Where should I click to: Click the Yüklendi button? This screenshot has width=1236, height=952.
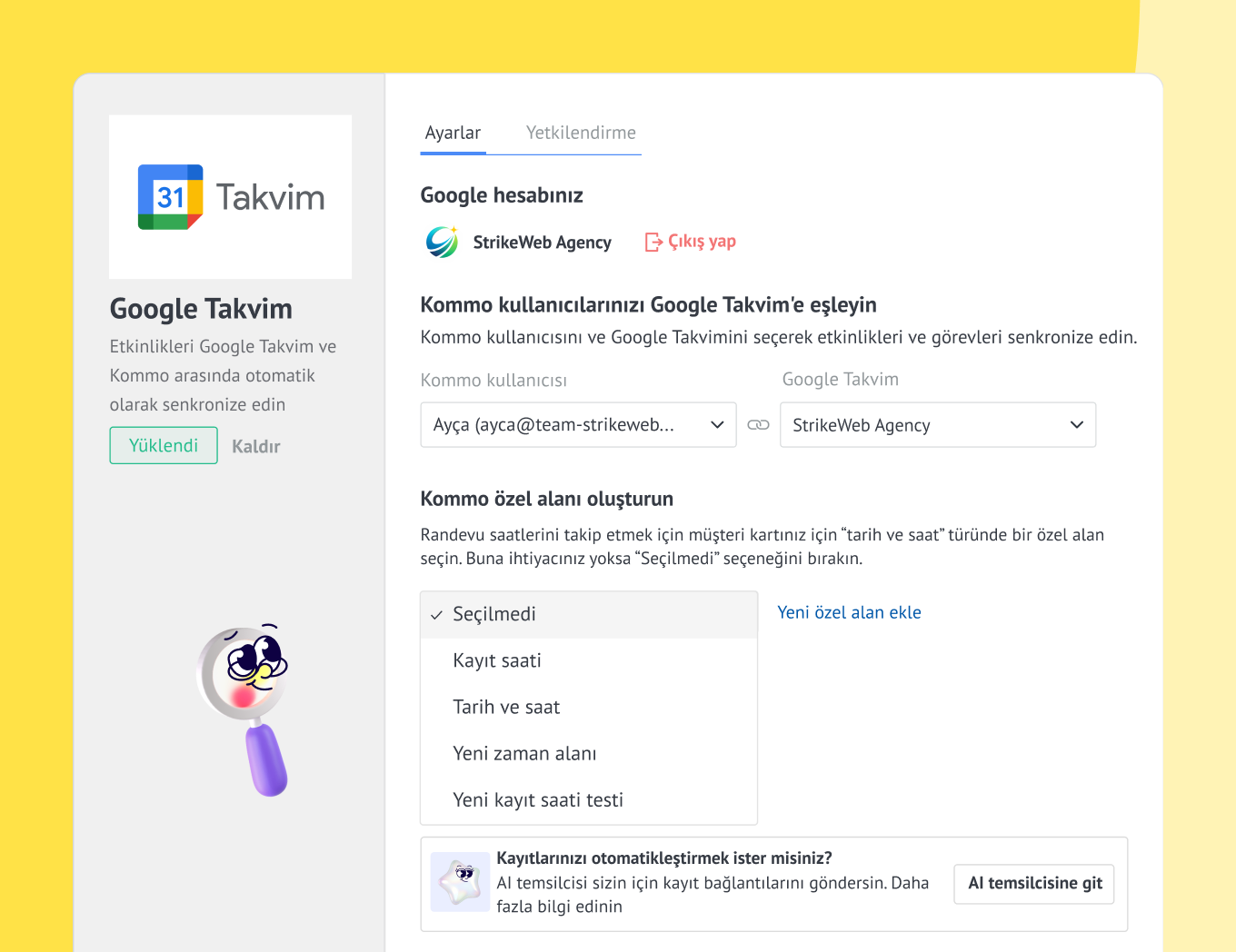(x=164, y=445)
